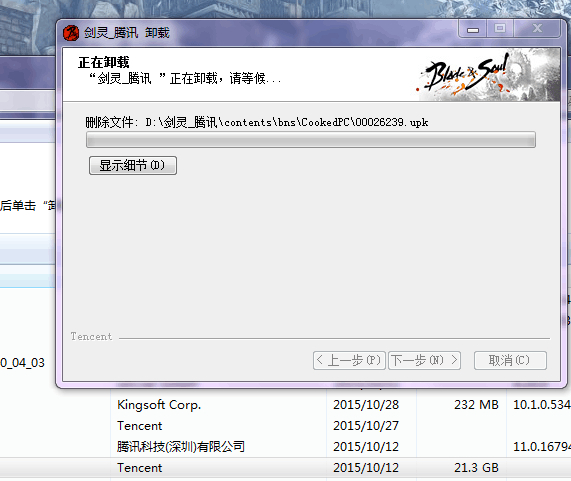Image resolution: width=571 pixels, height=481 pixels.
Task: Click the Blade & Soul logo banner
Action: point(488,75)
